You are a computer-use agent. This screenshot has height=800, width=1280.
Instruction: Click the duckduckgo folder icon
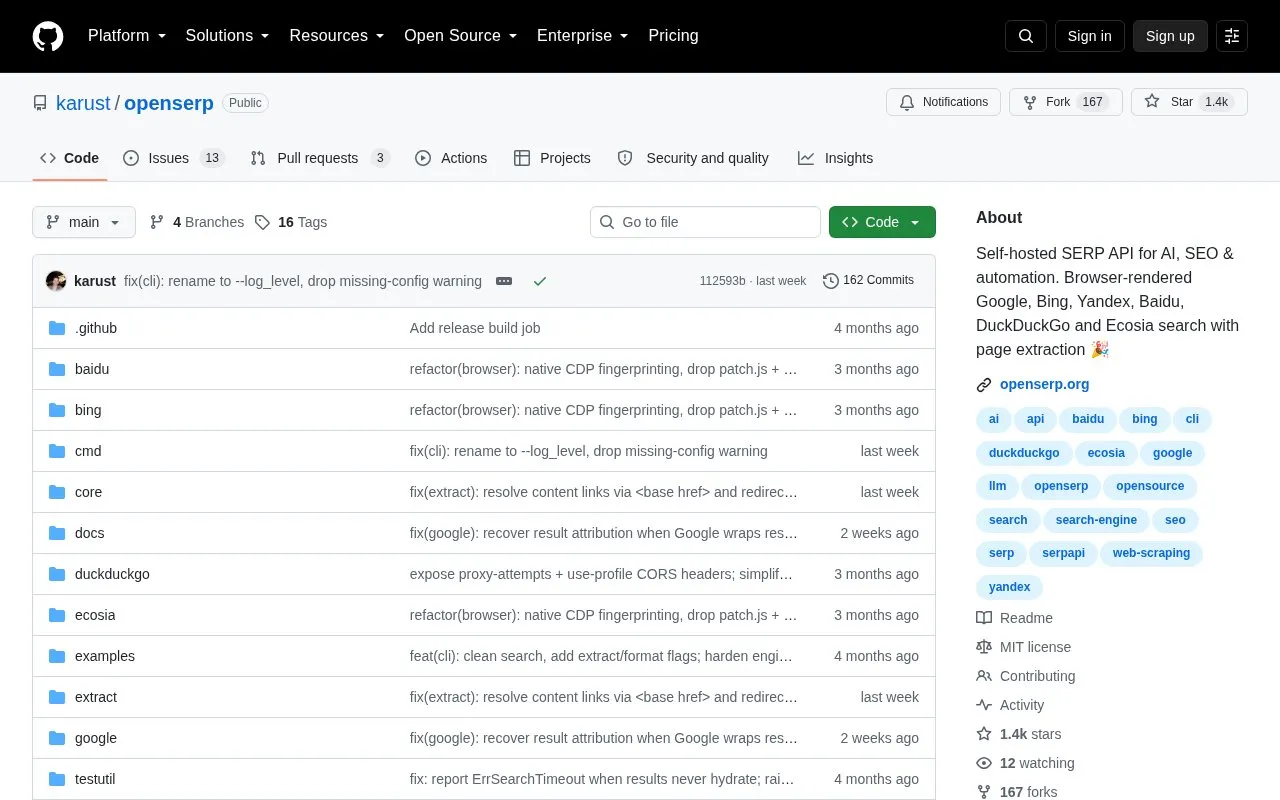coord(57,574)
